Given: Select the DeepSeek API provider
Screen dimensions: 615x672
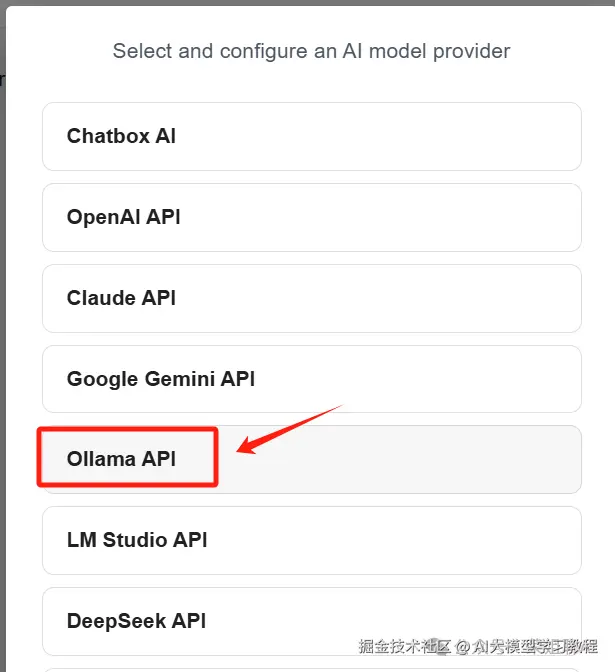Looking at the screenshot, I should 311,621.
